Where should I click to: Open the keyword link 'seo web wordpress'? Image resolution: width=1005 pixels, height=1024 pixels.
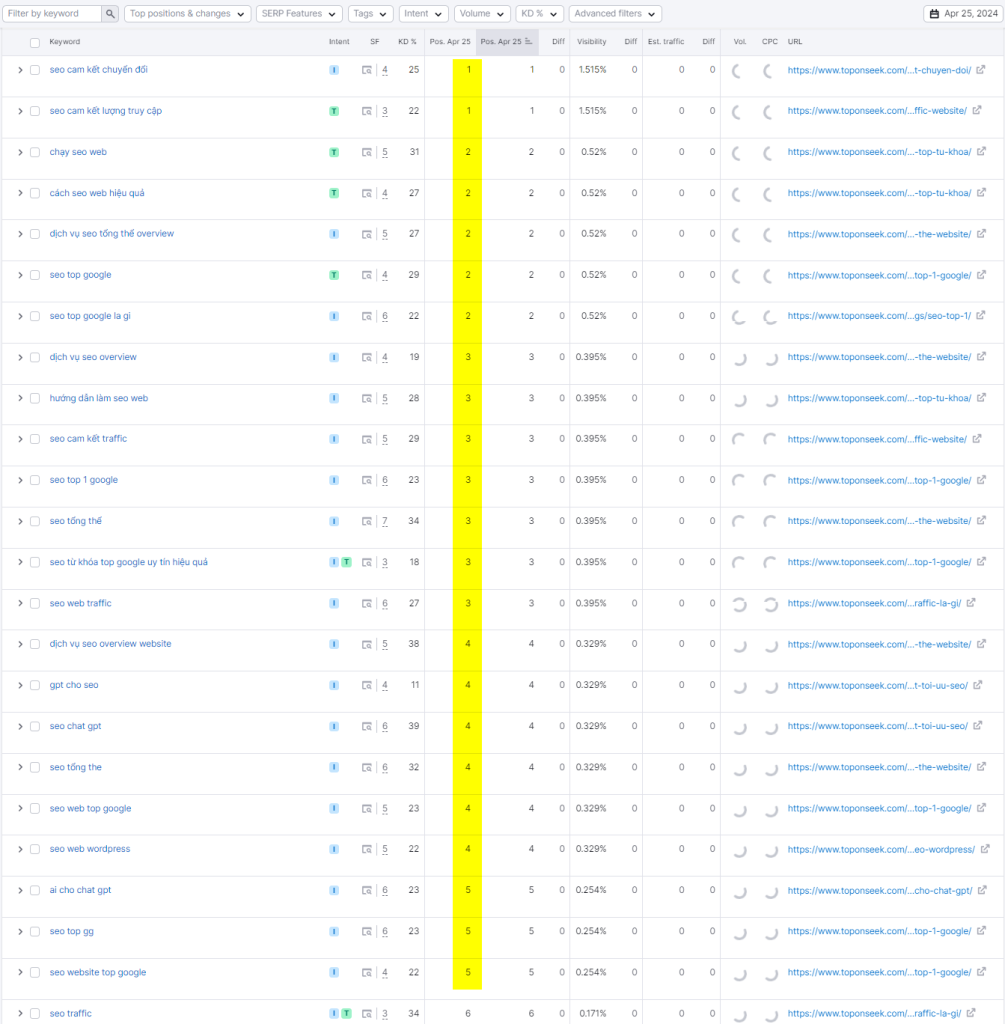pos(90,849)
